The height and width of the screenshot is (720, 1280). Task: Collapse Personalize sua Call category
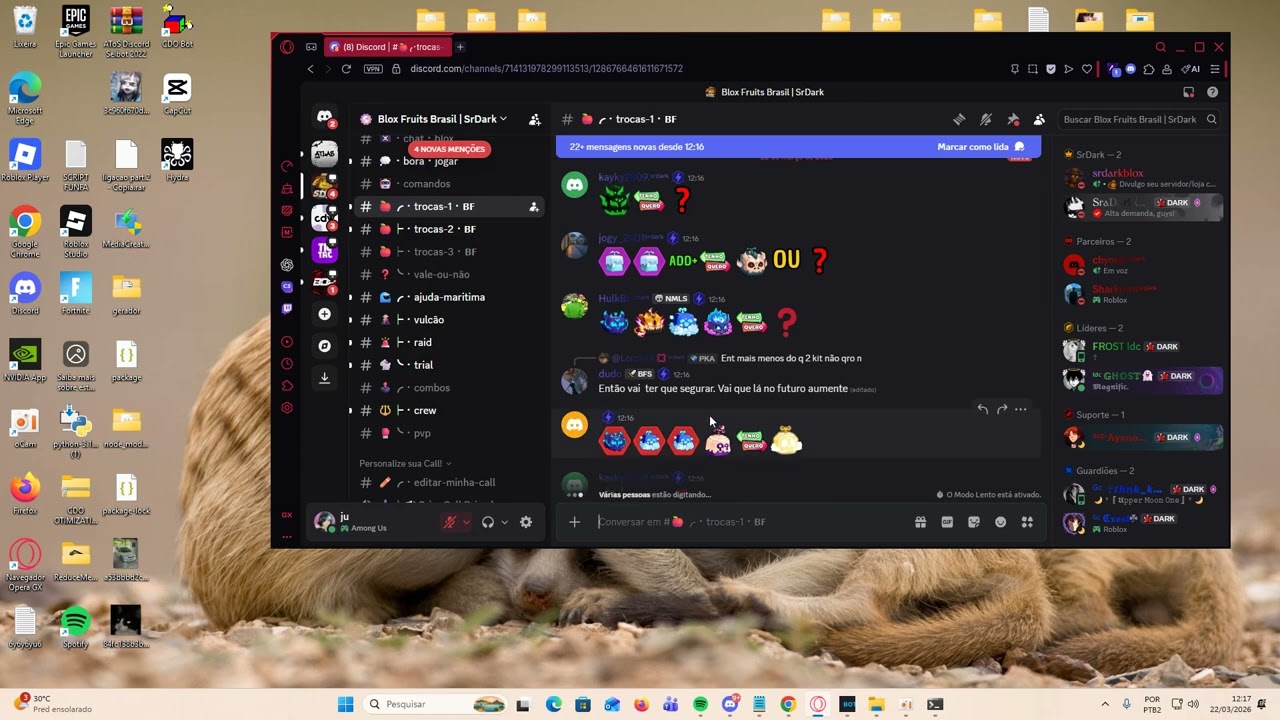[x=405, y=464]
